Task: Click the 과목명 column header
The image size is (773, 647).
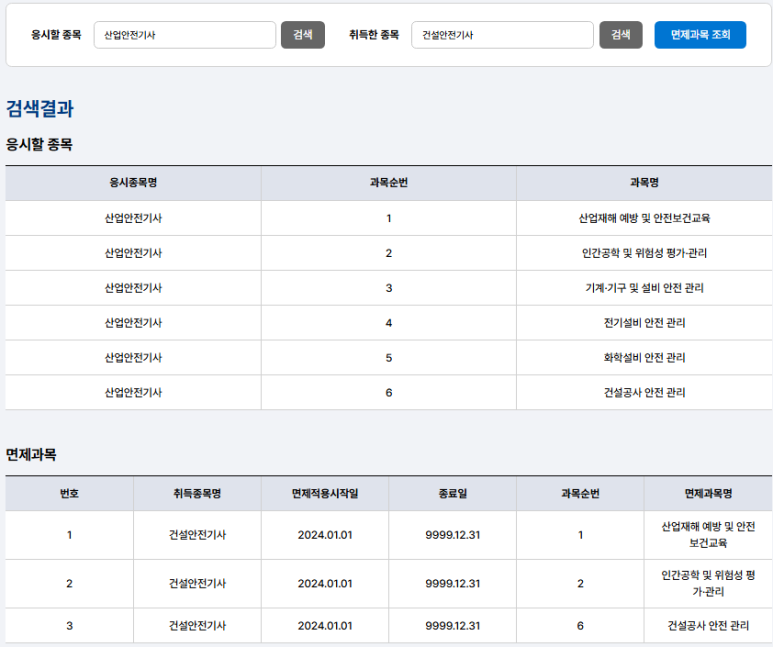Action: pyautogui.click(x=644, y=183)
